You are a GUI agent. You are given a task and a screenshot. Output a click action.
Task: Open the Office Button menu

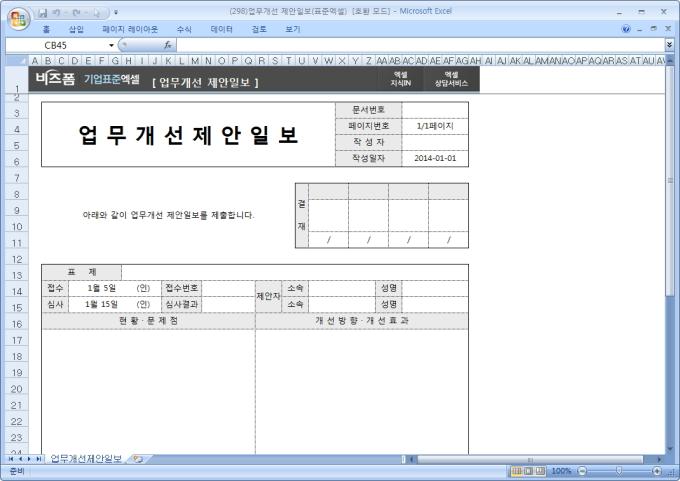click(x=18, y=19)
